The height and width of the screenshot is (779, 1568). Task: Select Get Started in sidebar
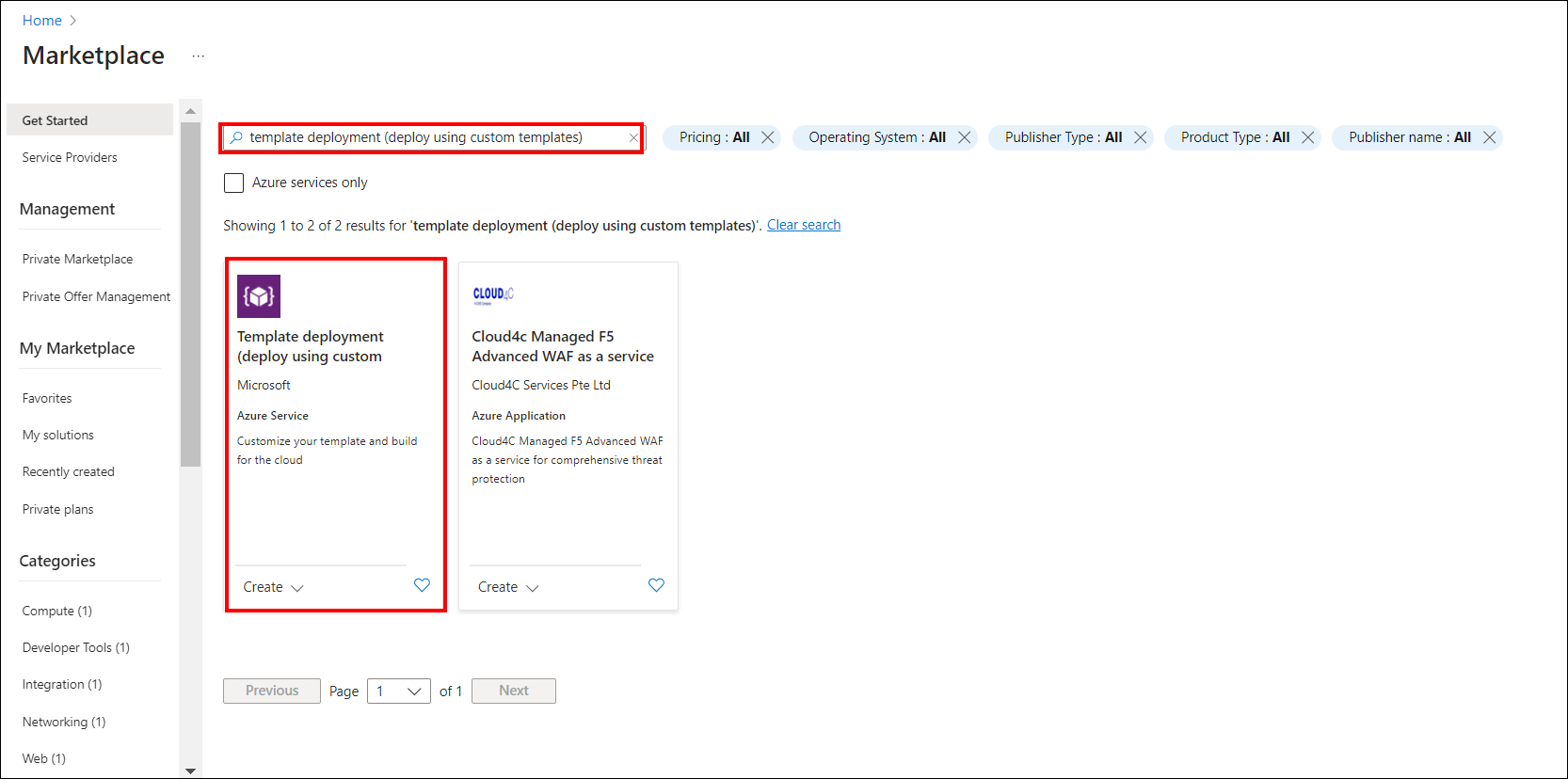pos(90,120)
